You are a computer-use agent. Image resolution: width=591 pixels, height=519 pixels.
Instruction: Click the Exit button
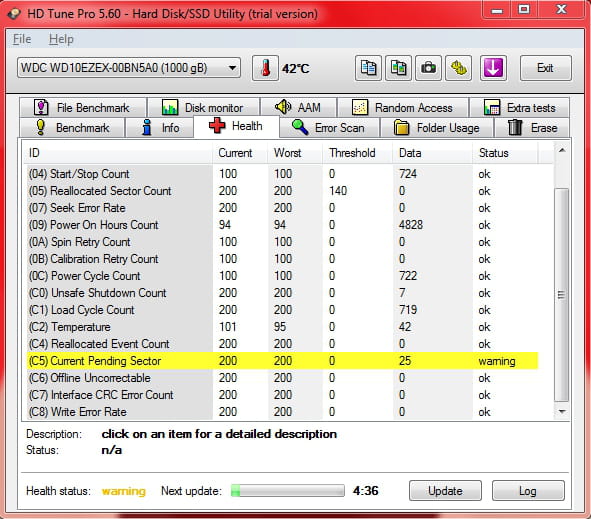[545, 68]
